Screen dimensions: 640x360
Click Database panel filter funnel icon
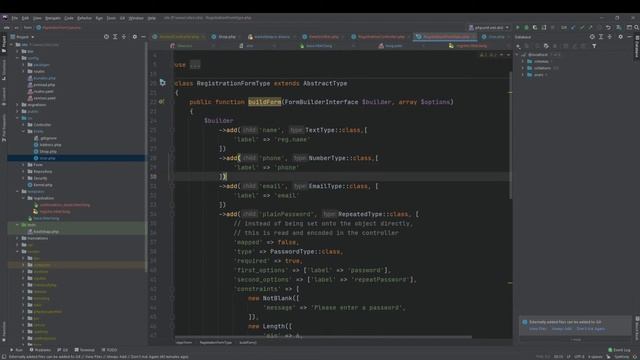(x=594, y=46)
